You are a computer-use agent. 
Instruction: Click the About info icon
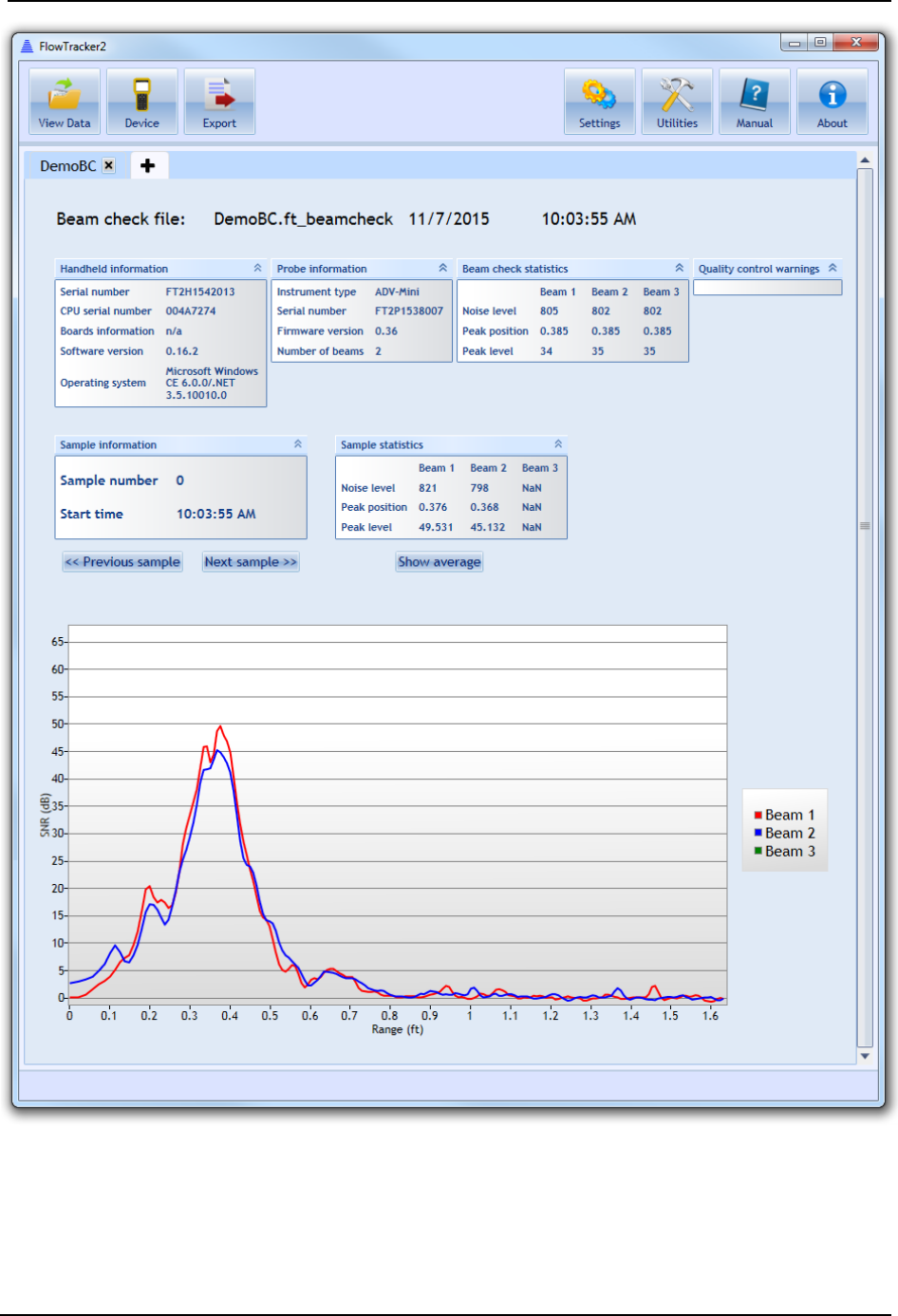tap(833, 101)
